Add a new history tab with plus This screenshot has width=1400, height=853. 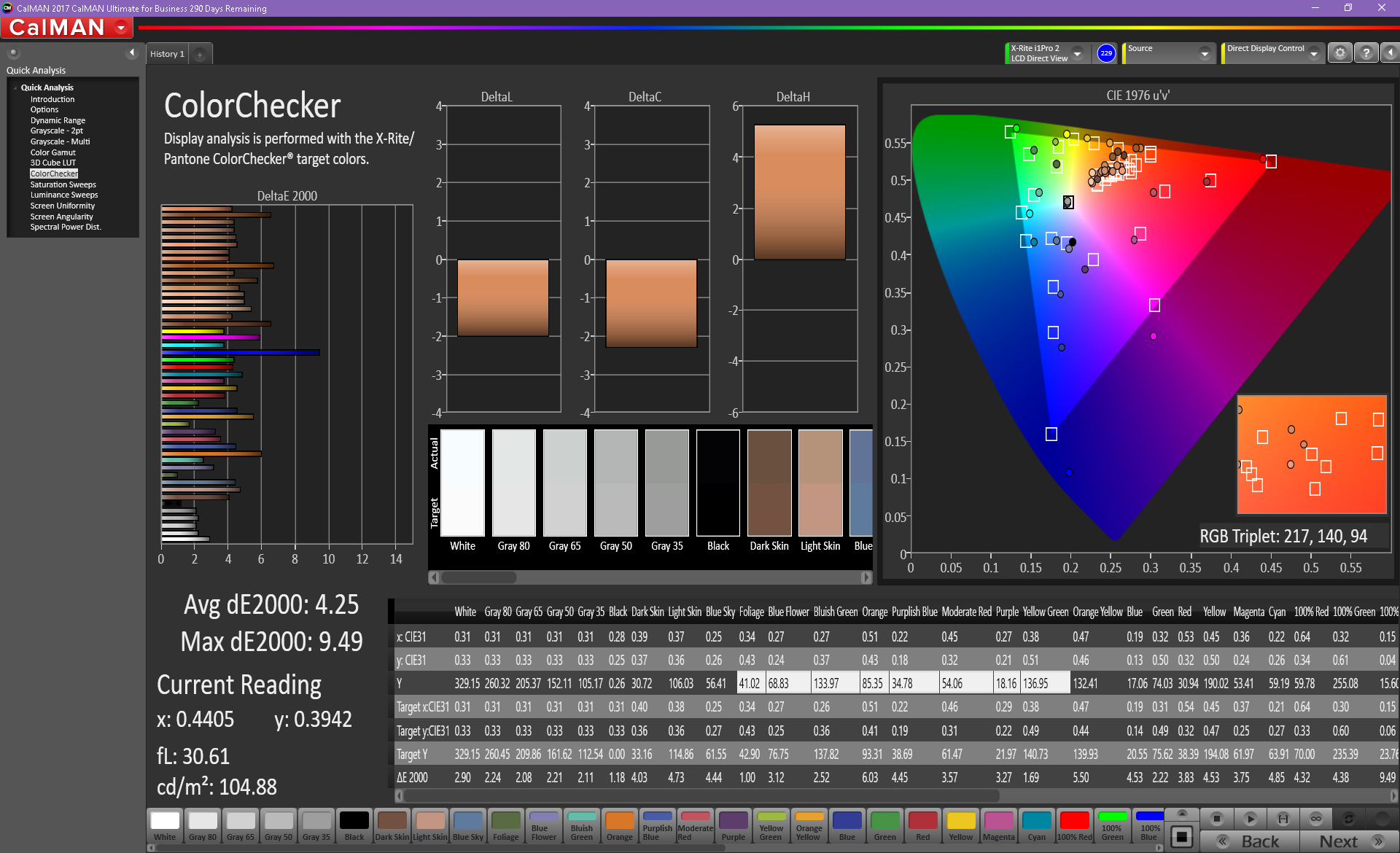coord(200,54)
